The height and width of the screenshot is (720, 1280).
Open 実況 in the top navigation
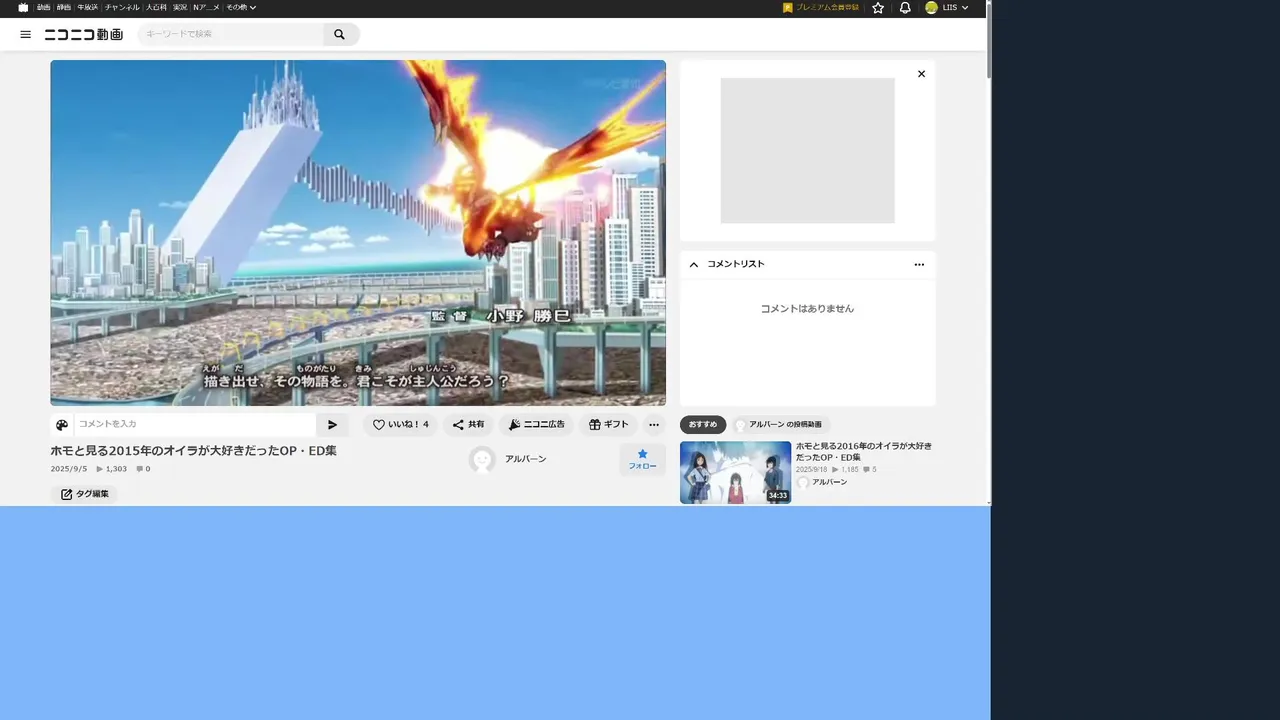click(180, 7)
